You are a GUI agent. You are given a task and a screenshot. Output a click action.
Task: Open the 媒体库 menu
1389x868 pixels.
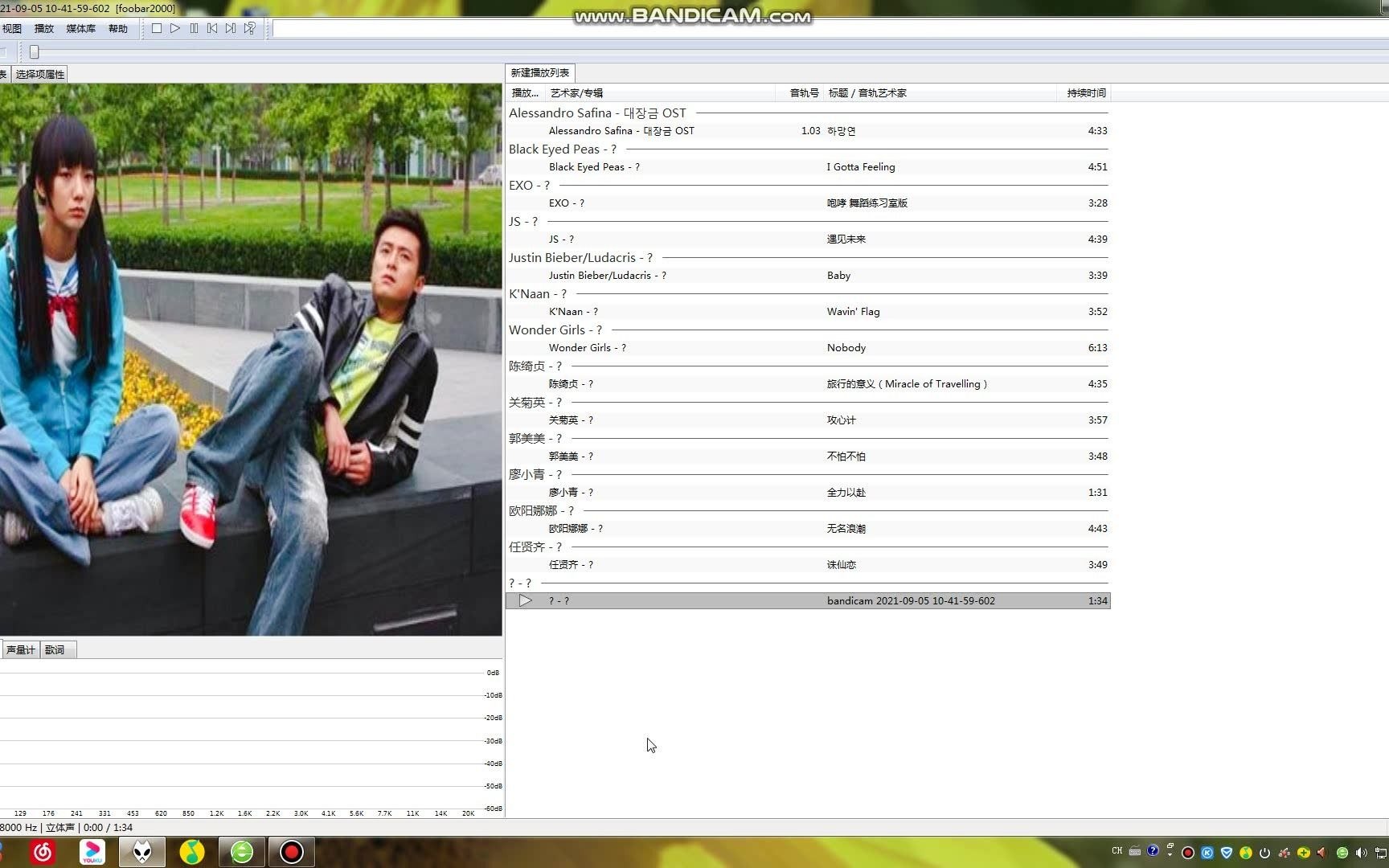(80, 28)
